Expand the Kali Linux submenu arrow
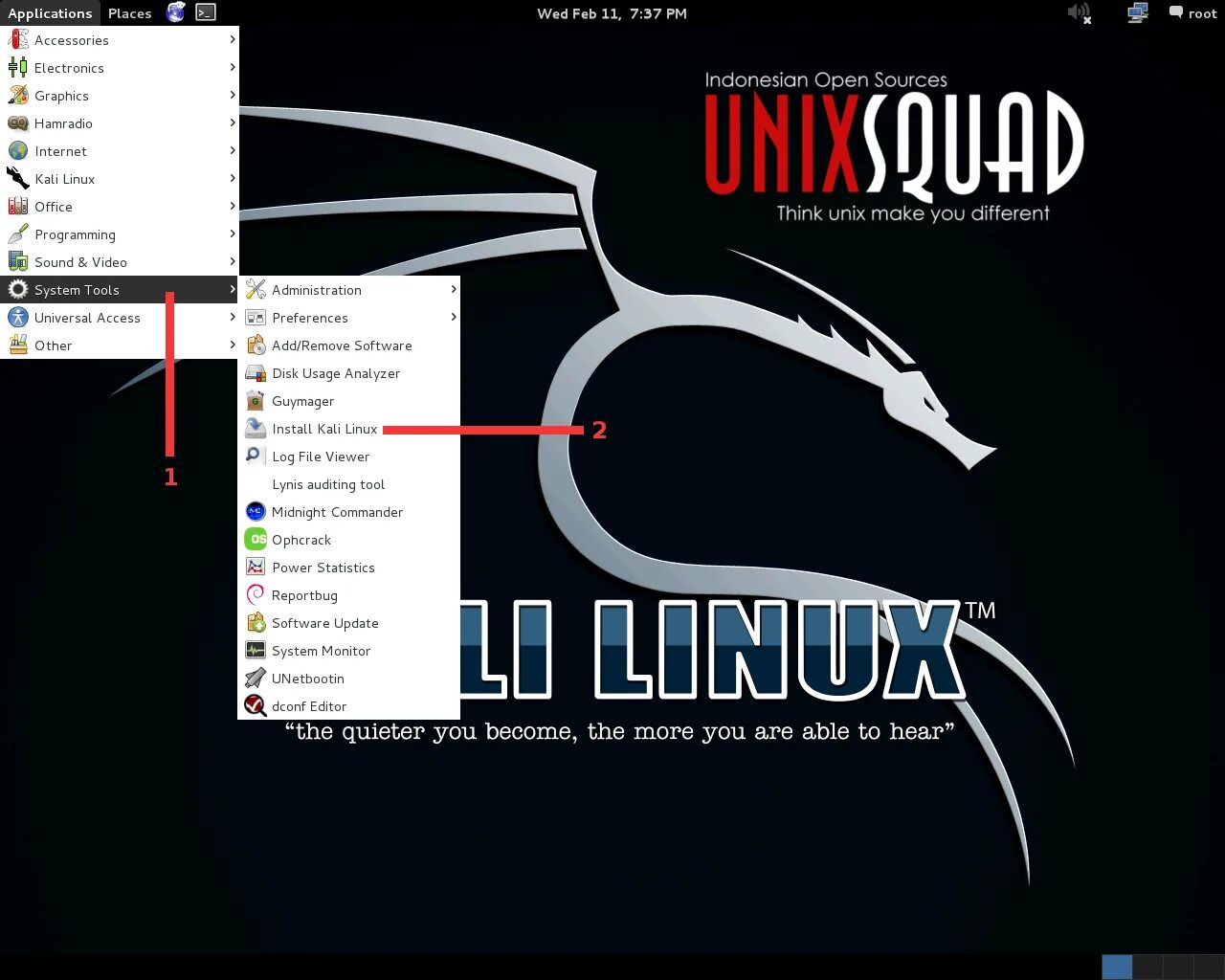 click(x=233, y=178)
